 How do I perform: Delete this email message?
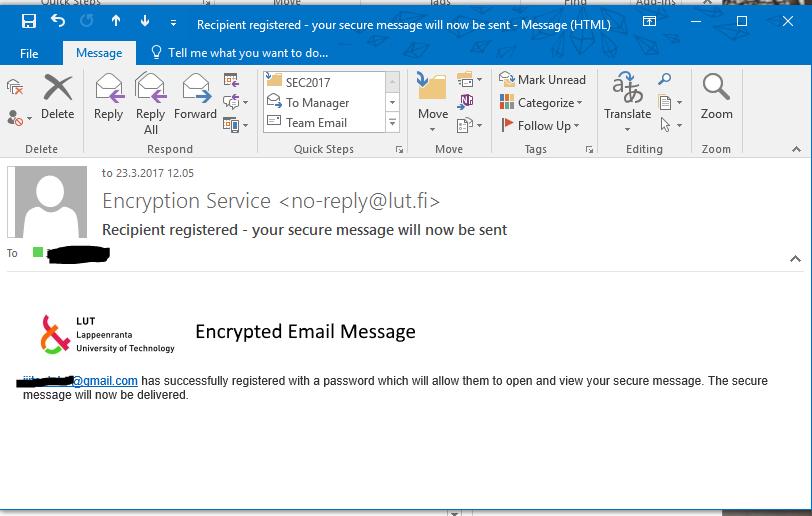click(57, 98)
